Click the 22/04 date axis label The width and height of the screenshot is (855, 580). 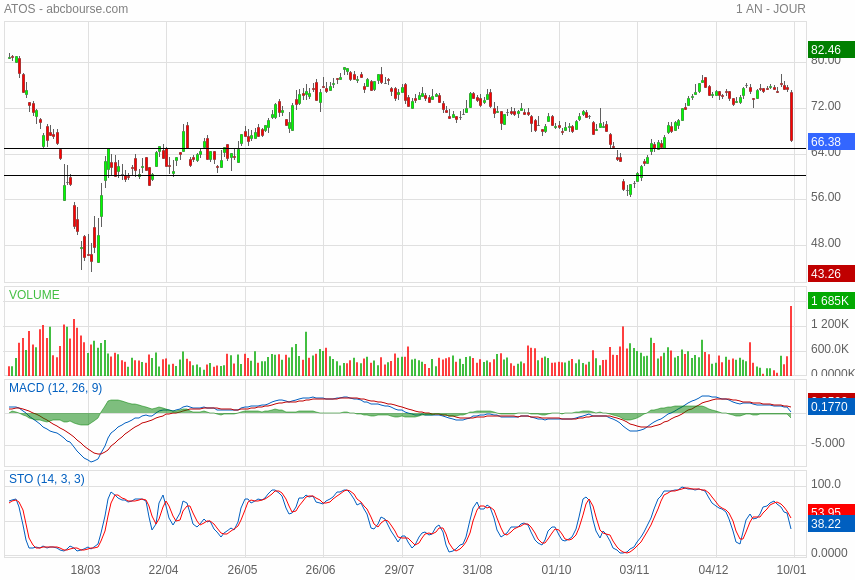(164, 570)
